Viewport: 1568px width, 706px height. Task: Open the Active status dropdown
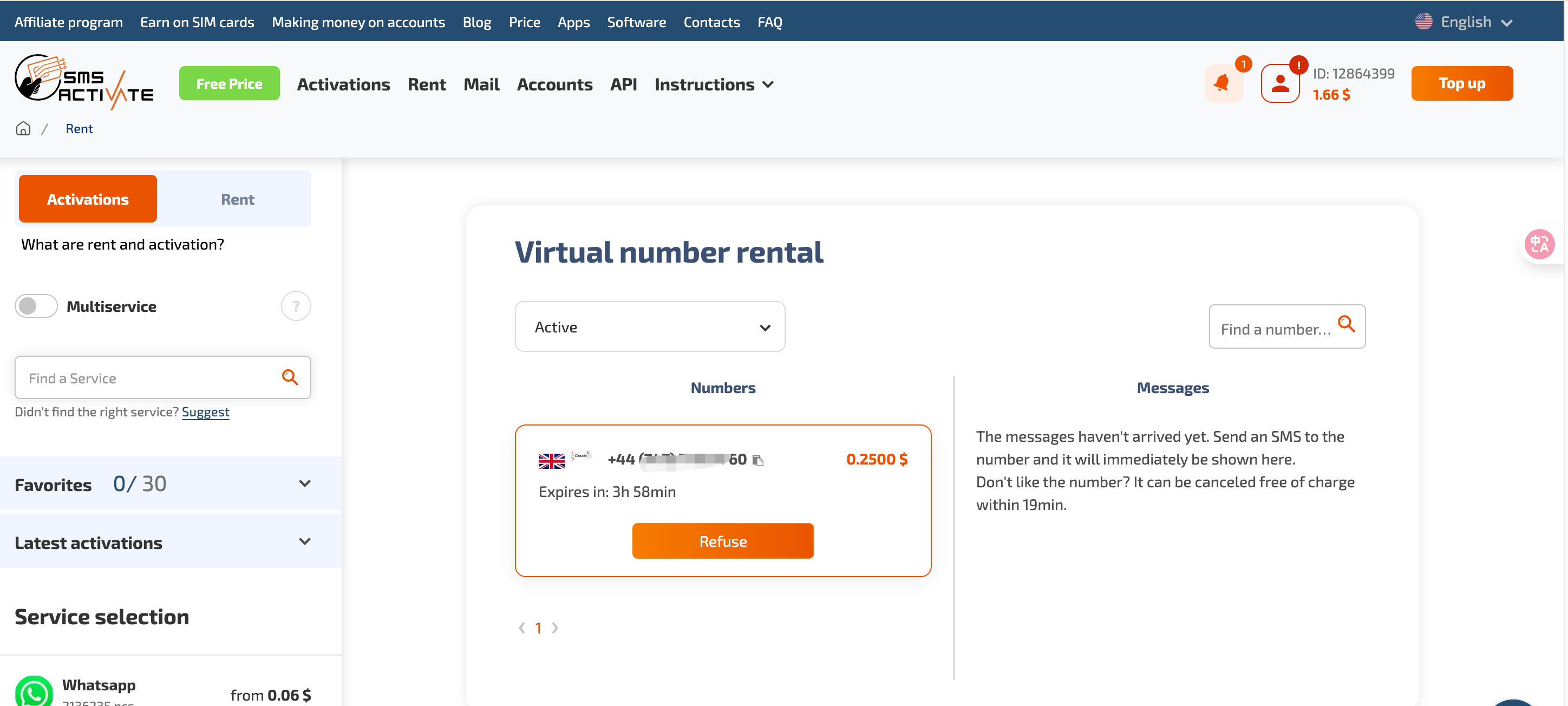point(650,327)
